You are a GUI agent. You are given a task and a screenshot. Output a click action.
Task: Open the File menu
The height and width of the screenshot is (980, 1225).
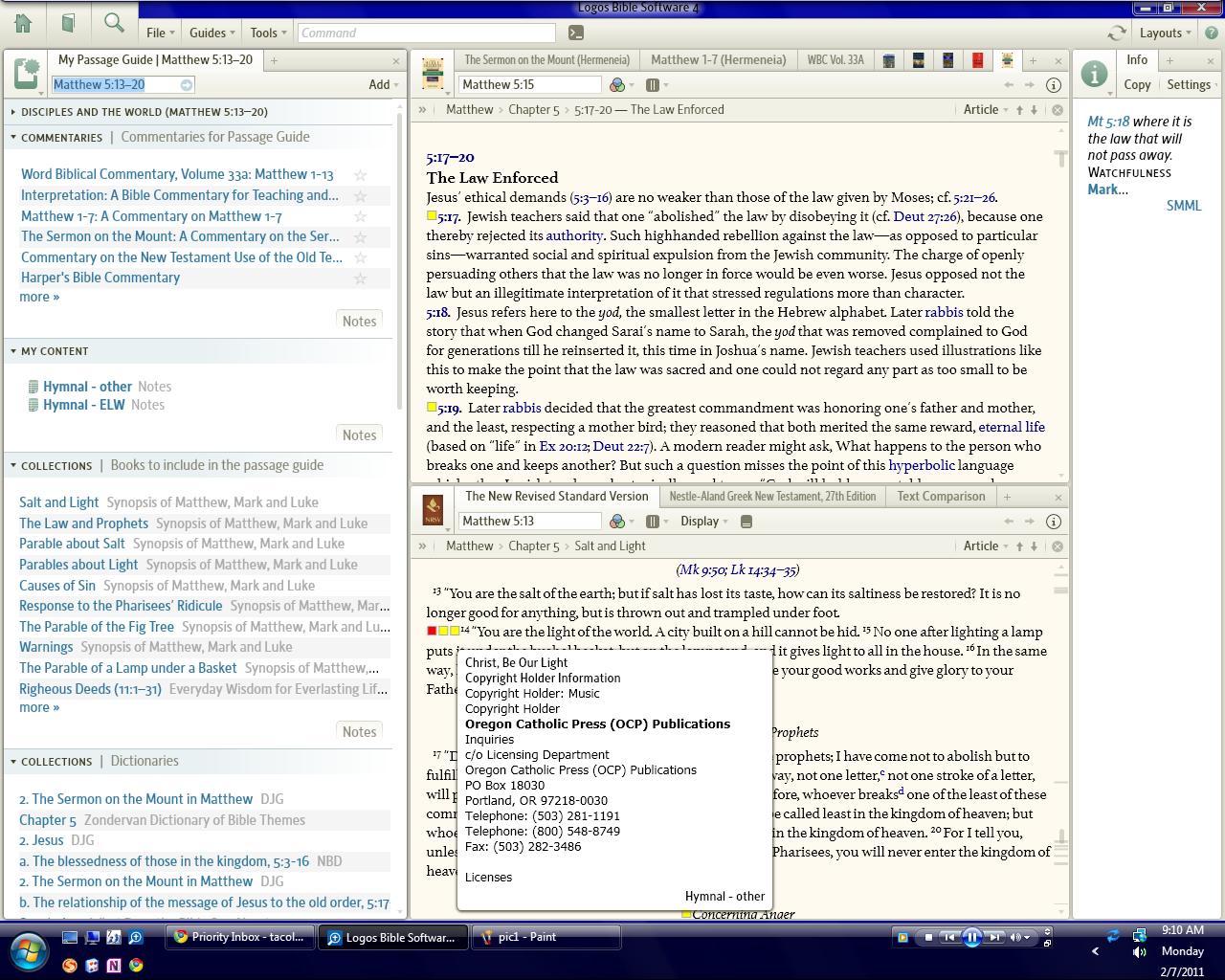coord(160,33)
